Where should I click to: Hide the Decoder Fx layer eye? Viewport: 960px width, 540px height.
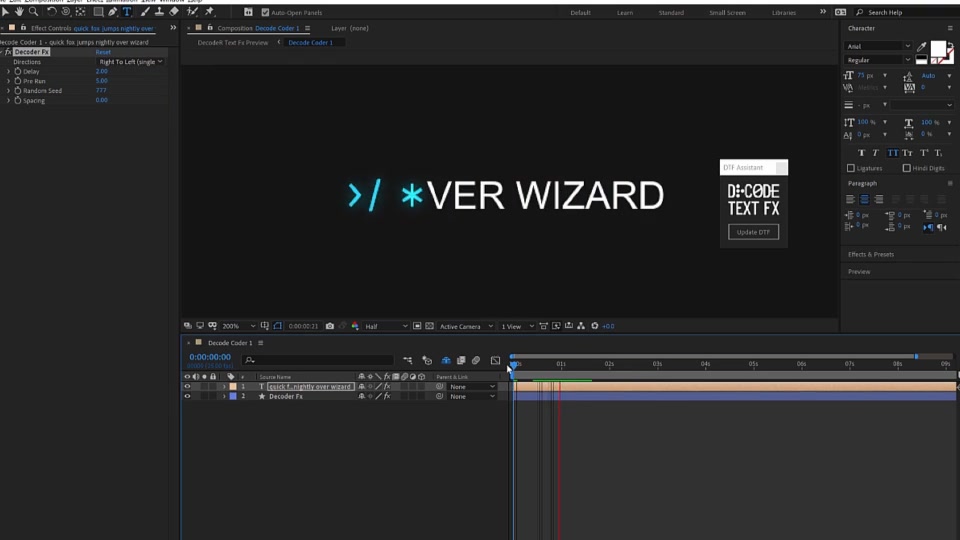click(x=187, y=397)
